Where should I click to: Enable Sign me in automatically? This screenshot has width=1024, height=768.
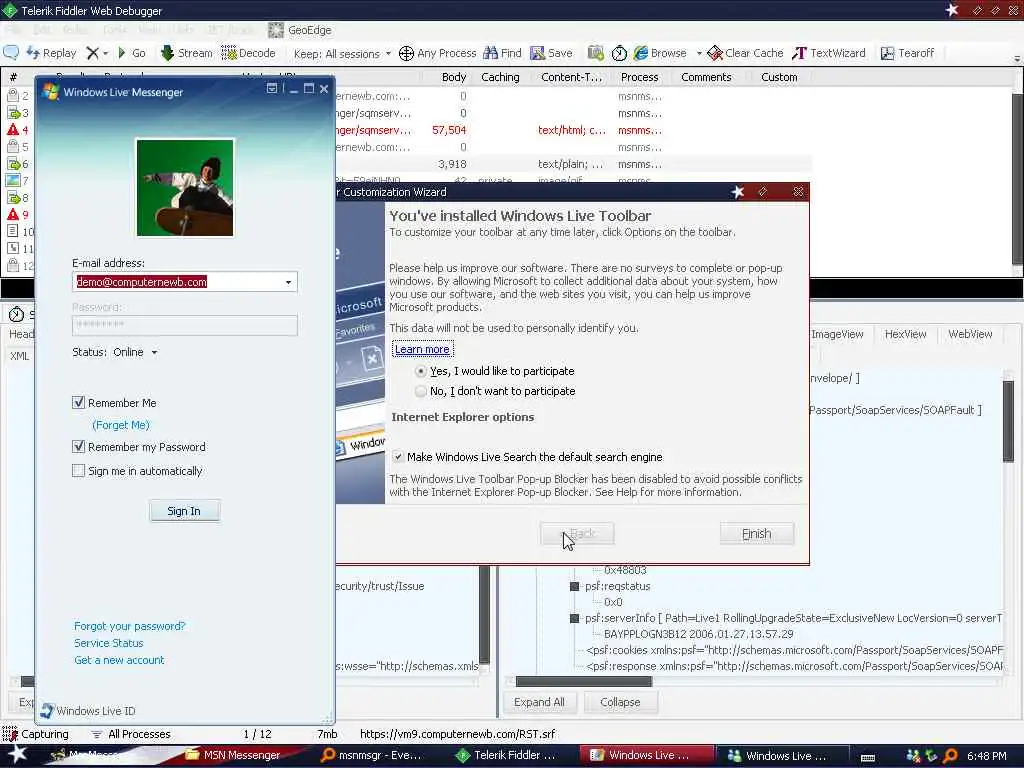pyautogui.click(x=78, y=471)
